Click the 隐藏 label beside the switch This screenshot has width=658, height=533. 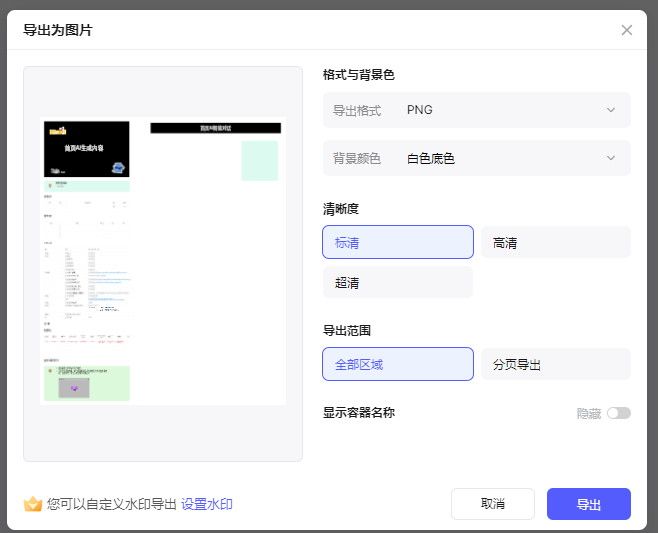589,413
